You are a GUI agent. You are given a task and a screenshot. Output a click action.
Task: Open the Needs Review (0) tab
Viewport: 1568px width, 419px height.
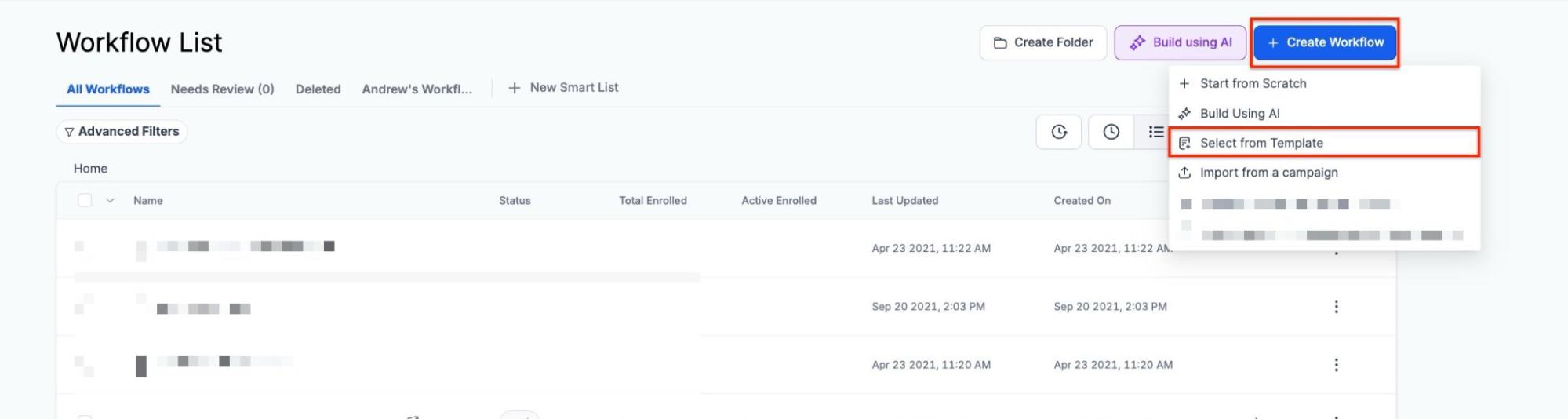click(x=222, y=89)
